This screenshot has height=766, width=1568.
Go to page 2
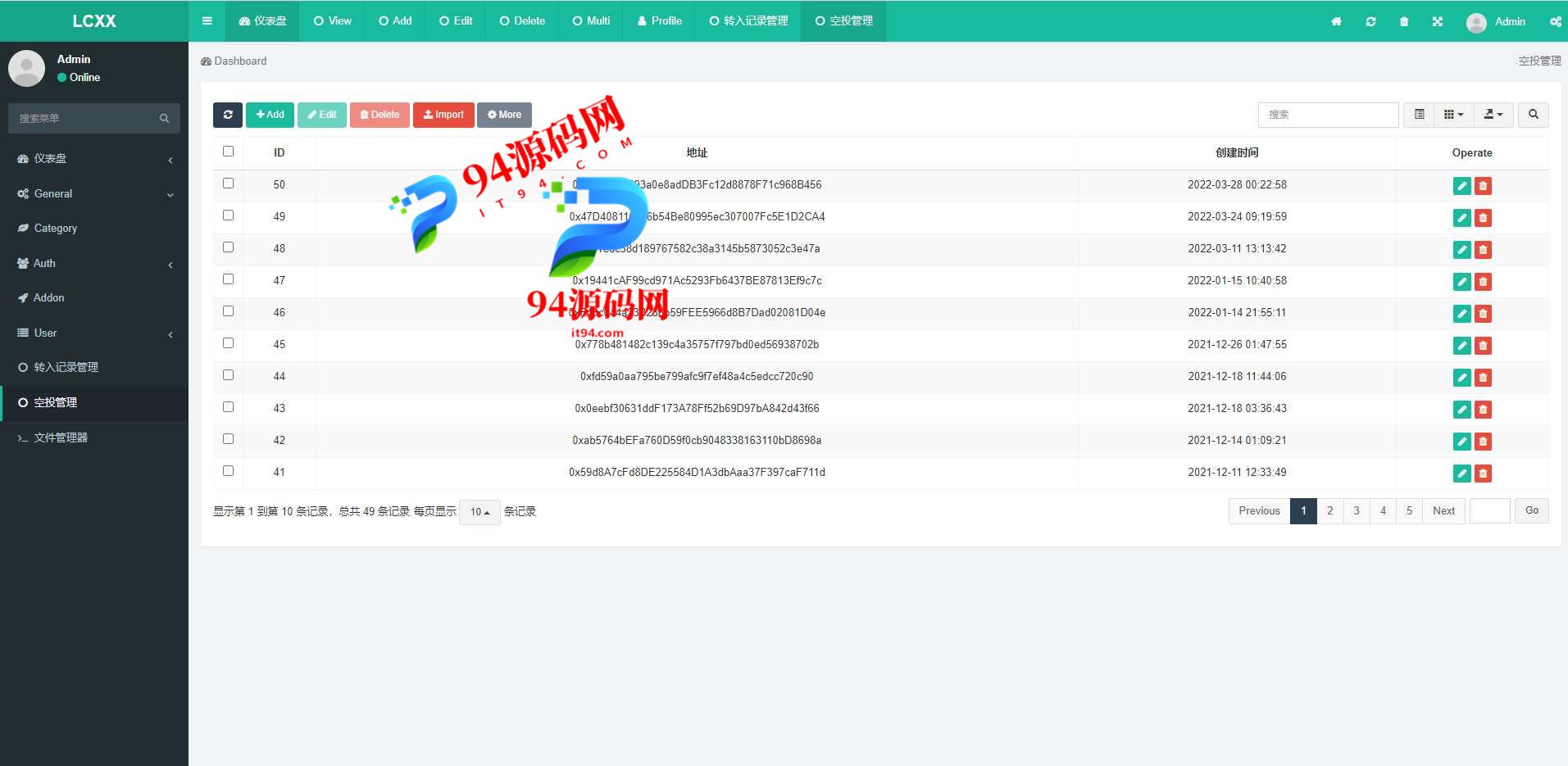pyautogui.click(x=1329, y=511)
